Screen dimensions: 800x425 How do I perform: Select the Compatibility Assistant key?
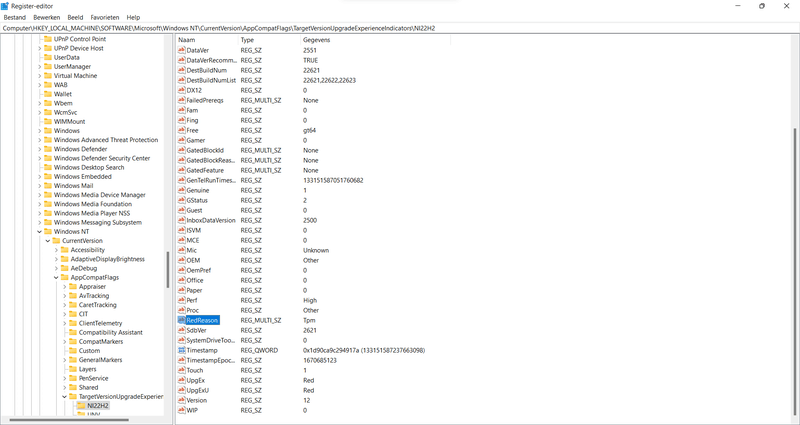(110, 332)
